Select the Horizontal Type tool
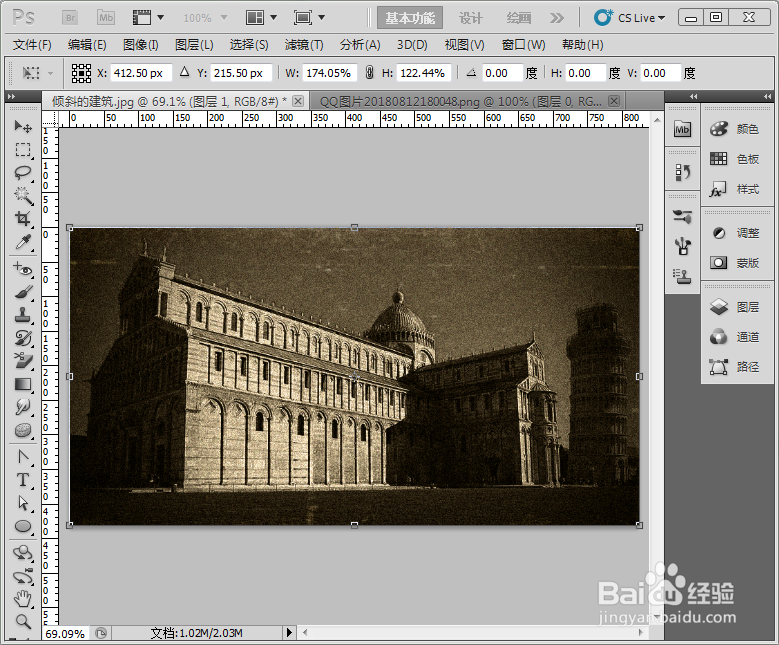 (x=23, y=480)
